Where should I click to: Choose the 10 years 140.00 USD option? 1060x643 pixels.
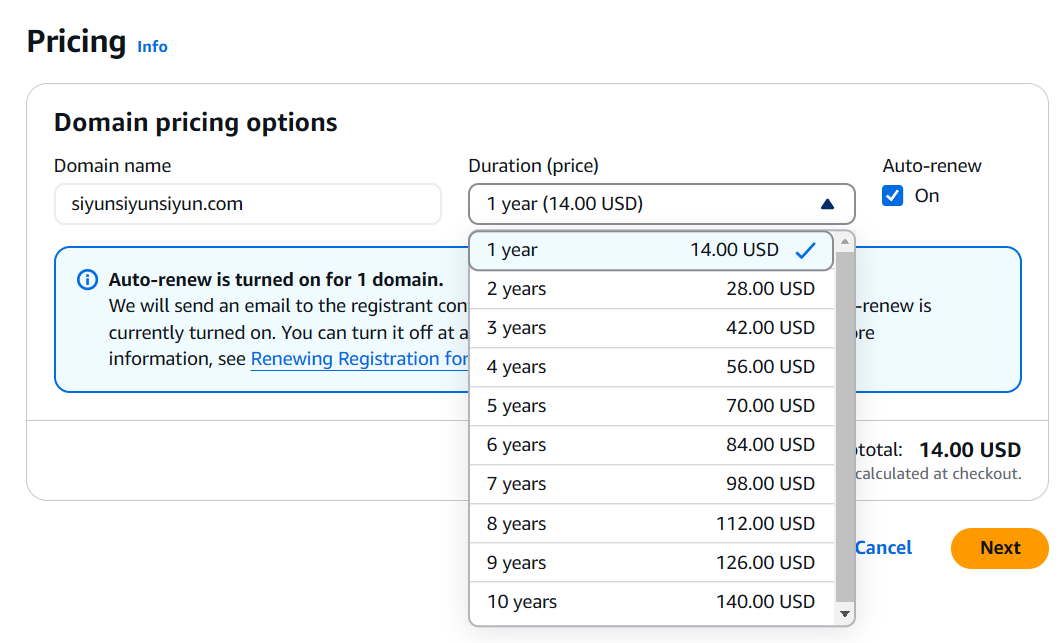tap(651, 602)
